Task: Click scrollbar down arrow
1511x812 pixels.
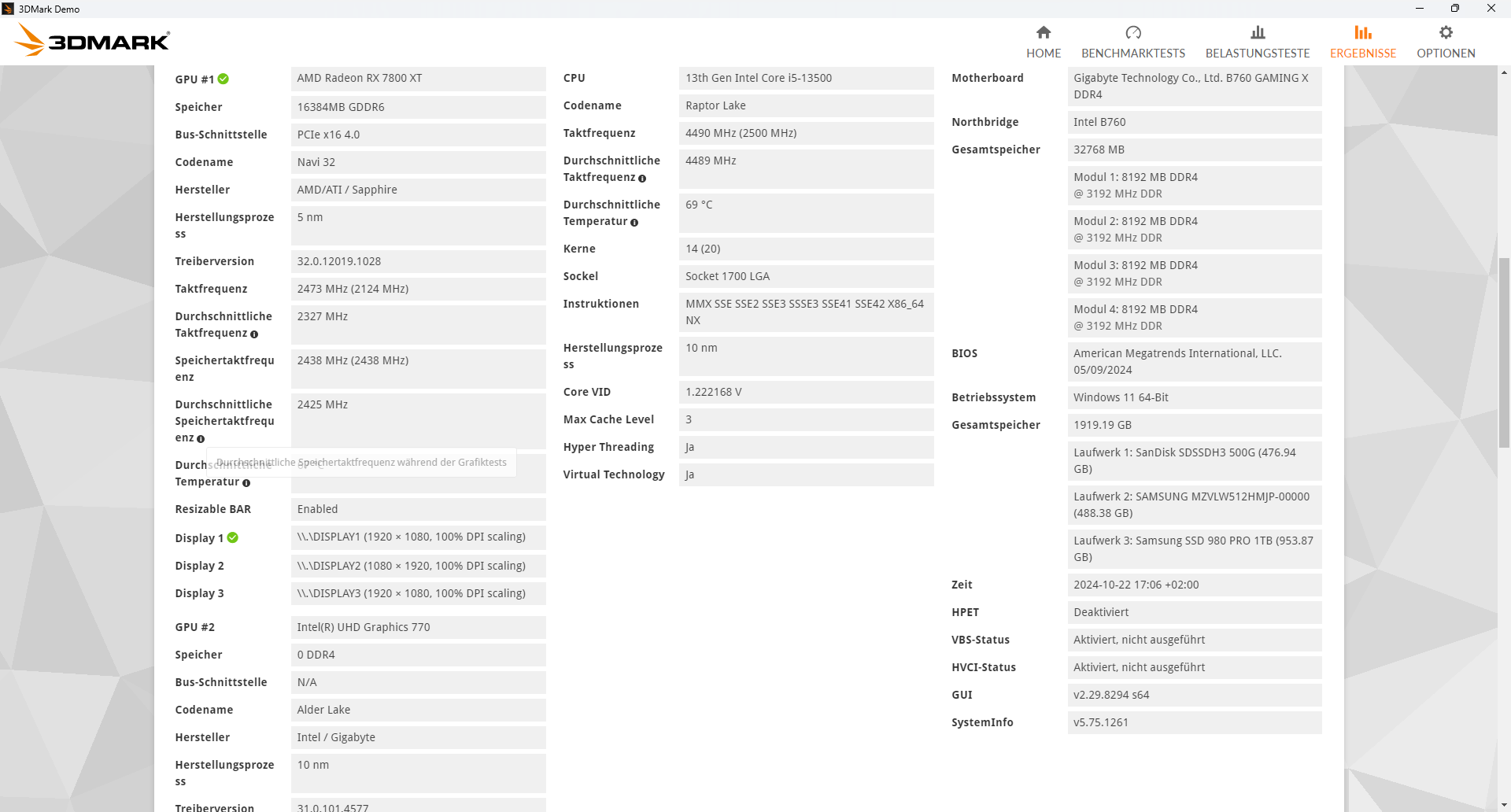Action: (x=1504, y=805)
